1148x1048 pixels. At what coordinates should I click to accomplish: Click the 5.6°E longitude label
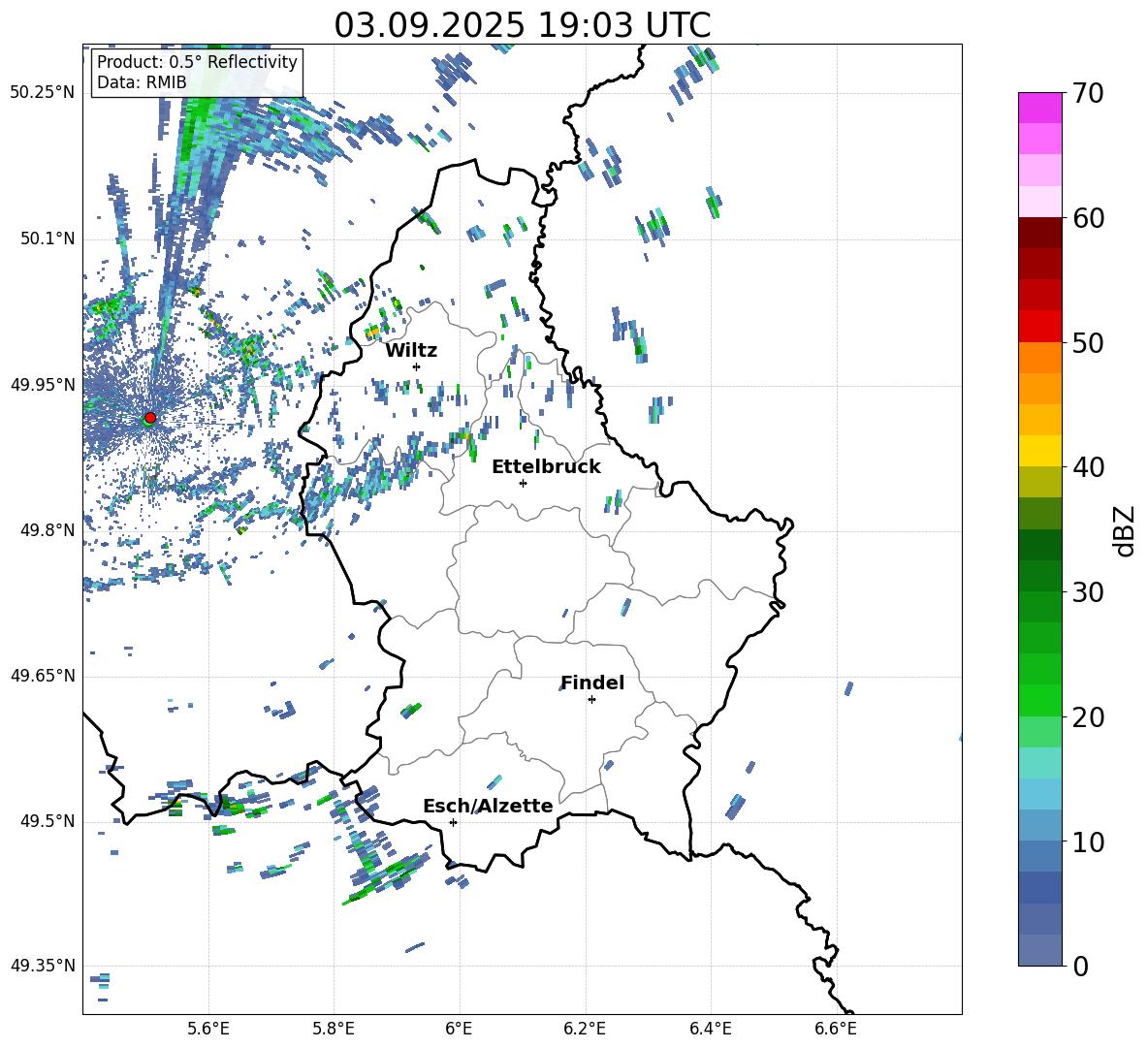(208, 1029)
